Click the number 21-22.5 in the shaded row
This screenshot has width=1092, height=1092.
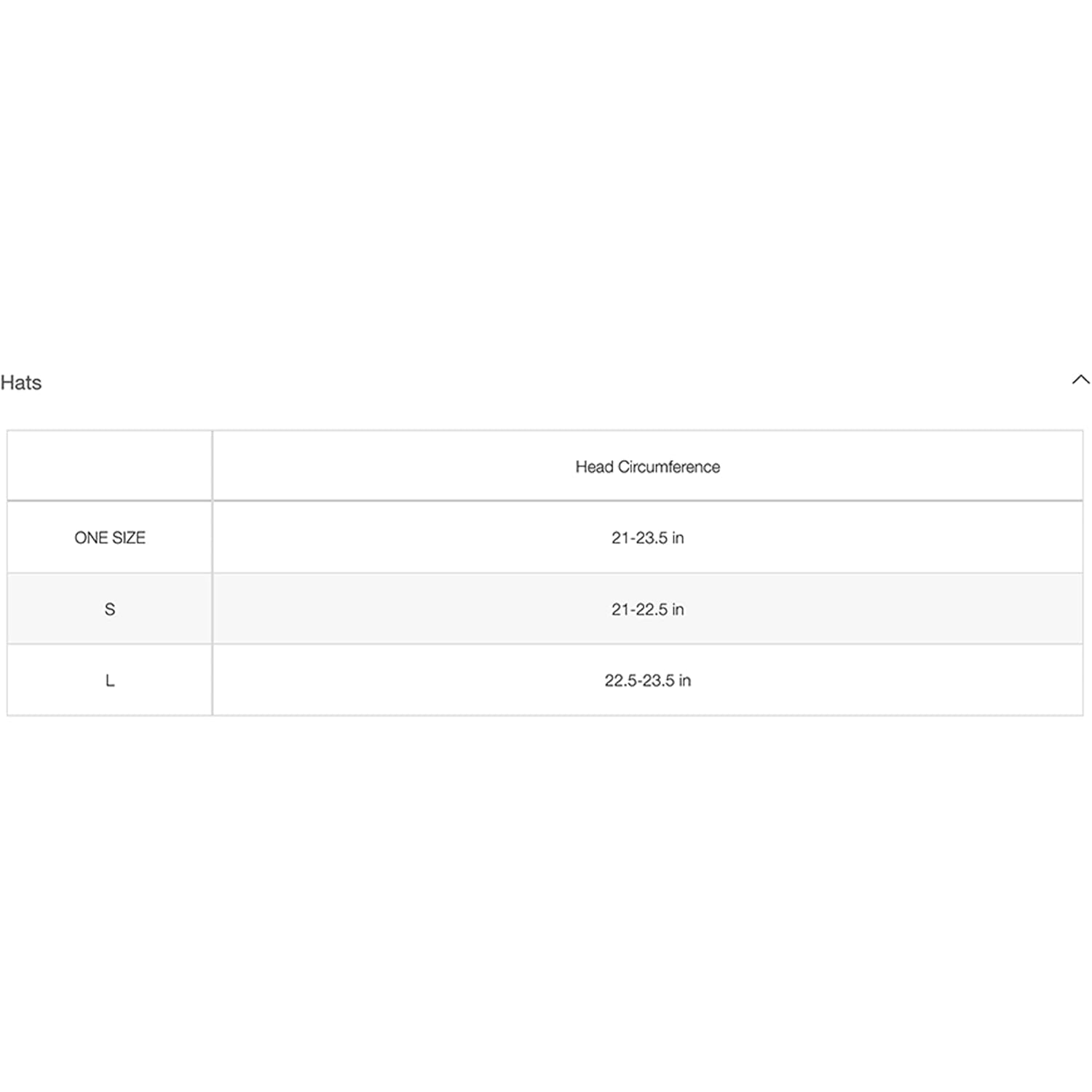(638, 609)
